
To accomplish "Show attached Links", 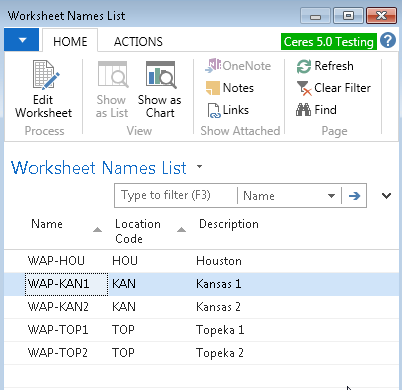I will point(228,110).
